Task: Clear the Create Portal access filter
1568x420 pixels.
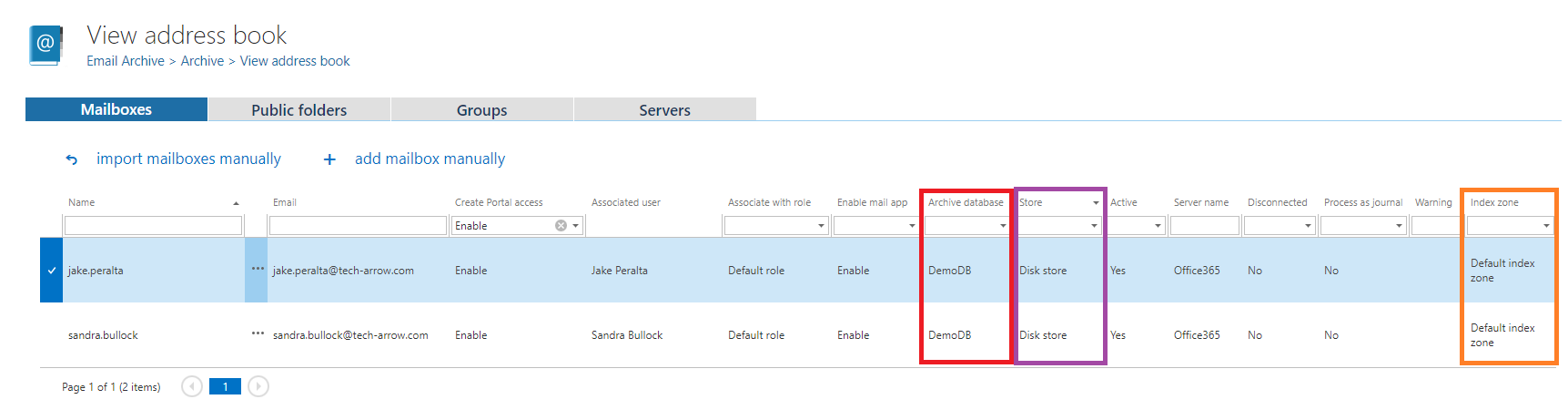Action: click(561, 226)
